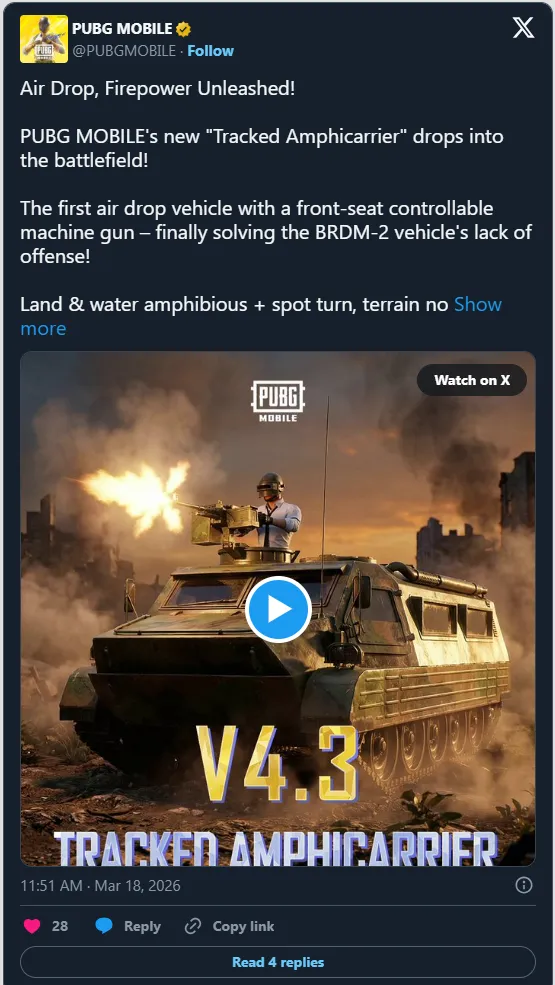Click the Copy link label
The width and height of the screenshot is (555, 985).
coord(243,926)
